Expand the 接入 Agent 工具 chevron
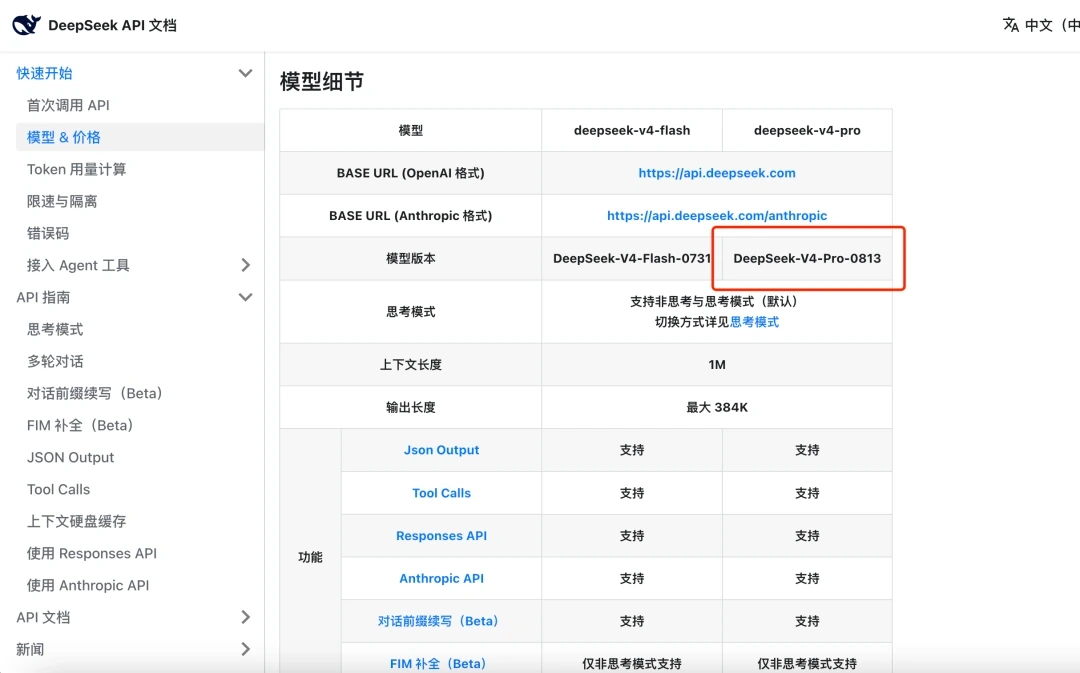Viewport: 1080px width, 673px height. (x=245, y=265)
